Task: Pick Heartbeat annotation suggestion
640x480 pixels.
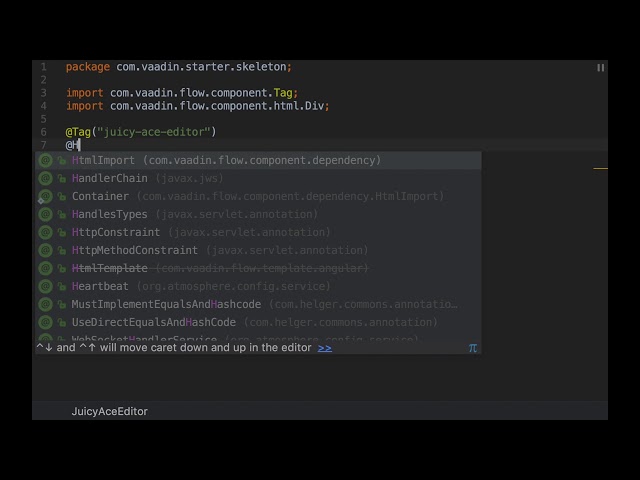Action: [258, 286]
